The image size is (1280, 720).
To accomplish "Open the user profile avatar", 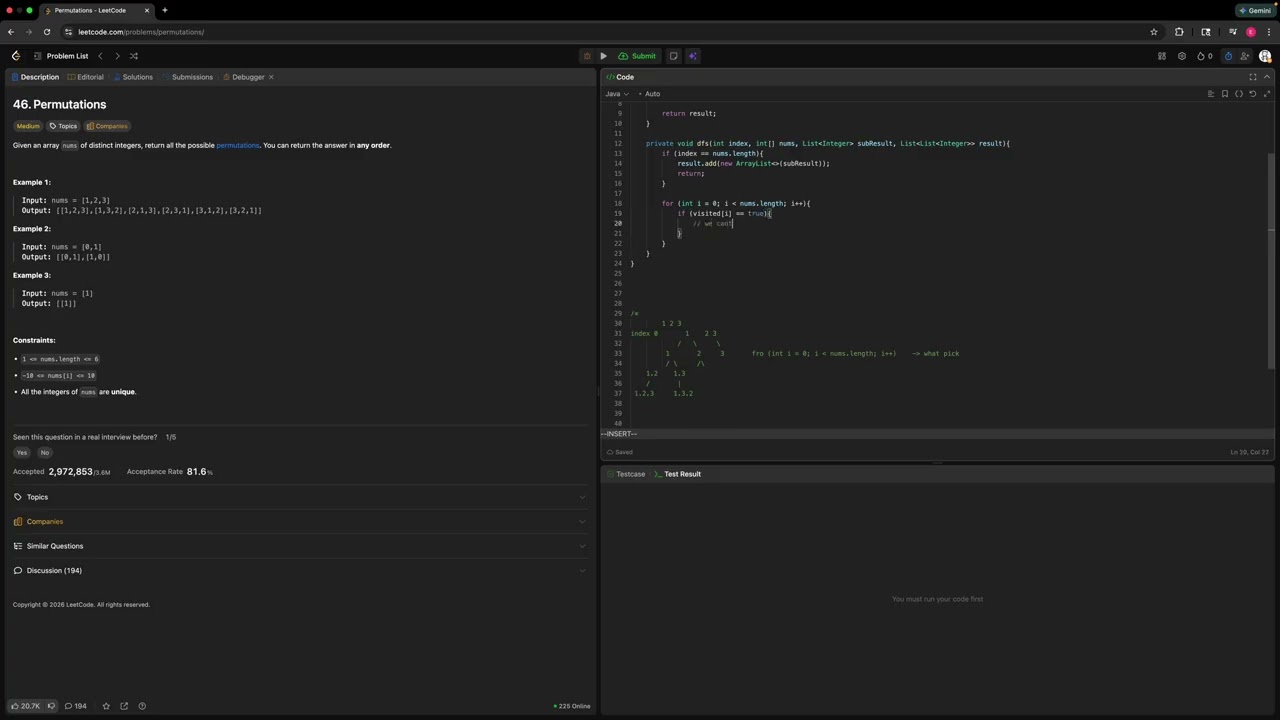I will (1265, 56).
